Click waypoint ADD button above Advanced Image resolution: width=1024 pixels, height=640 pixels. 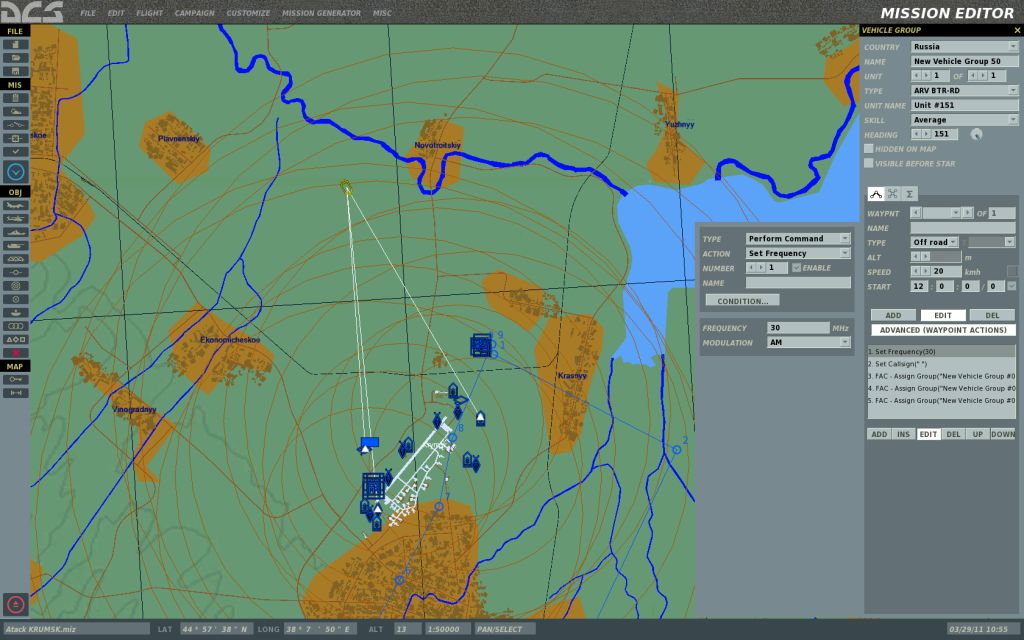[893, 315]
